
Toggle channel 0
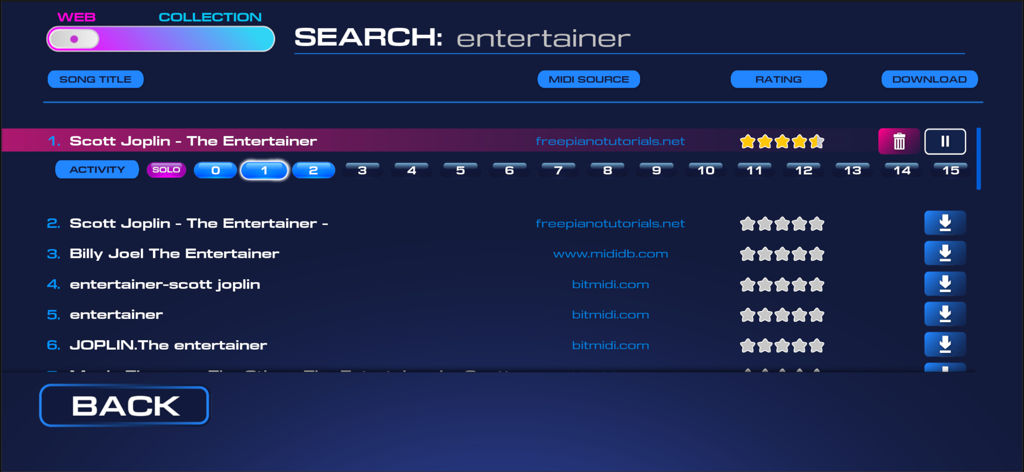[216, 170]
